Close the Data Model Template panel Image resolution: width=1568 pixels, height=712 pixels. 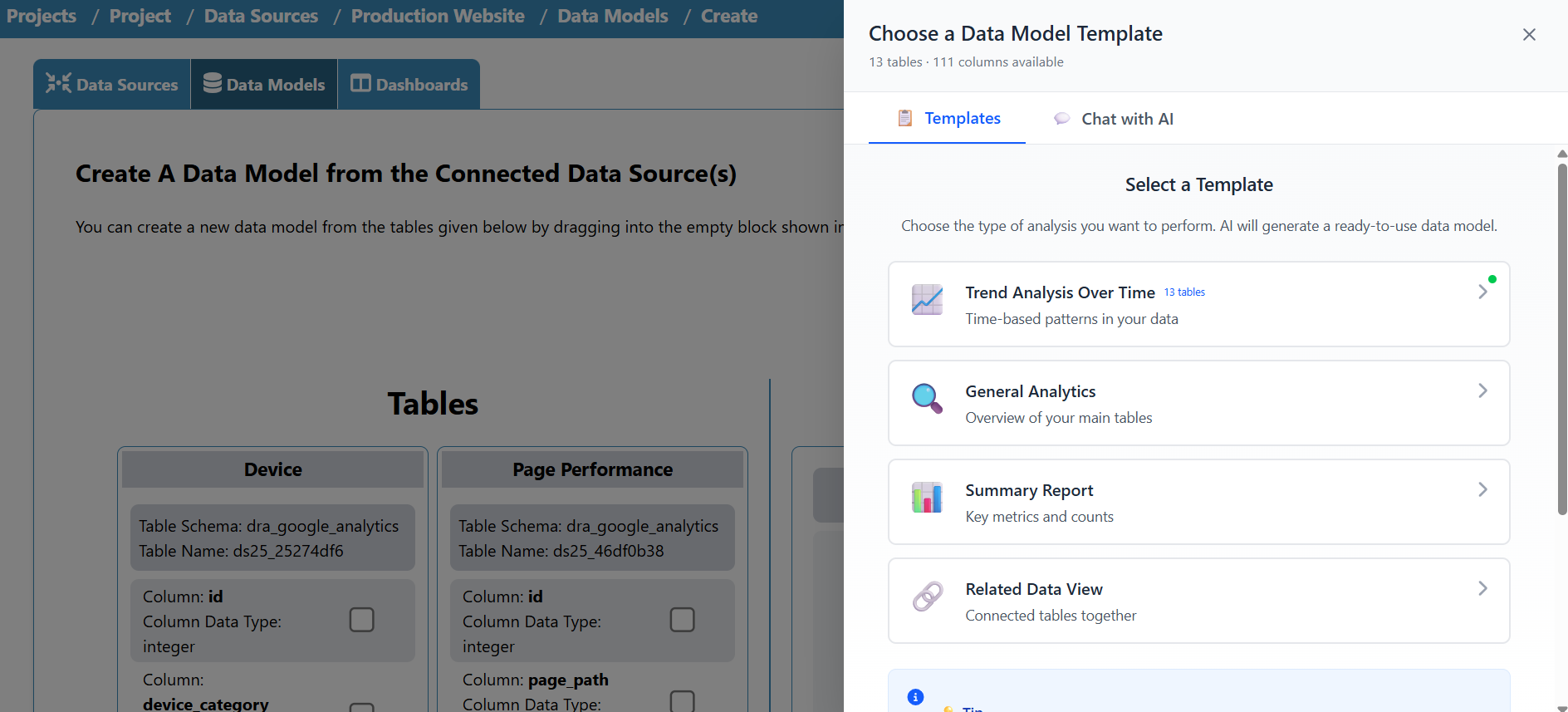coord(1529,35)
